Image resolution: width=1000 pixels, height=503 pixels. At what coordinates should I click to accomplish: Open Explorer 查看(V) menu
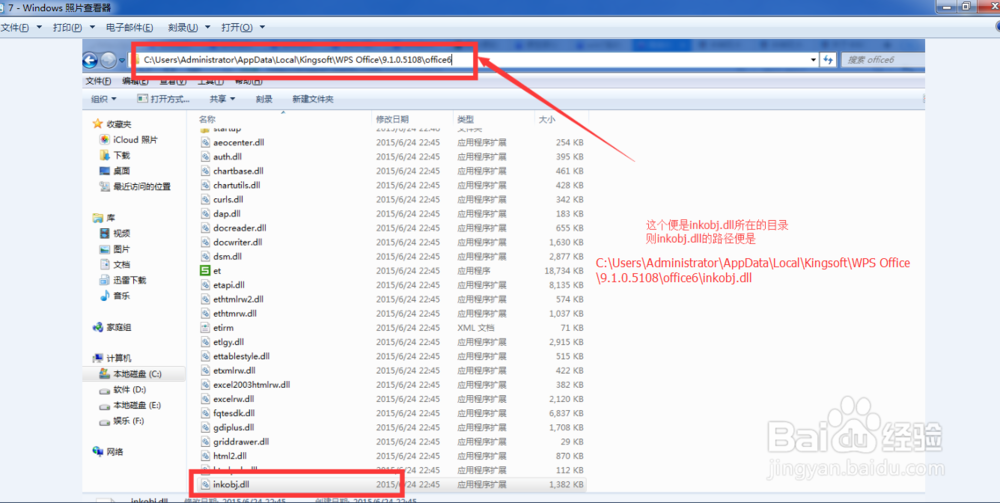pyautogui.click(x=173, y=81)
